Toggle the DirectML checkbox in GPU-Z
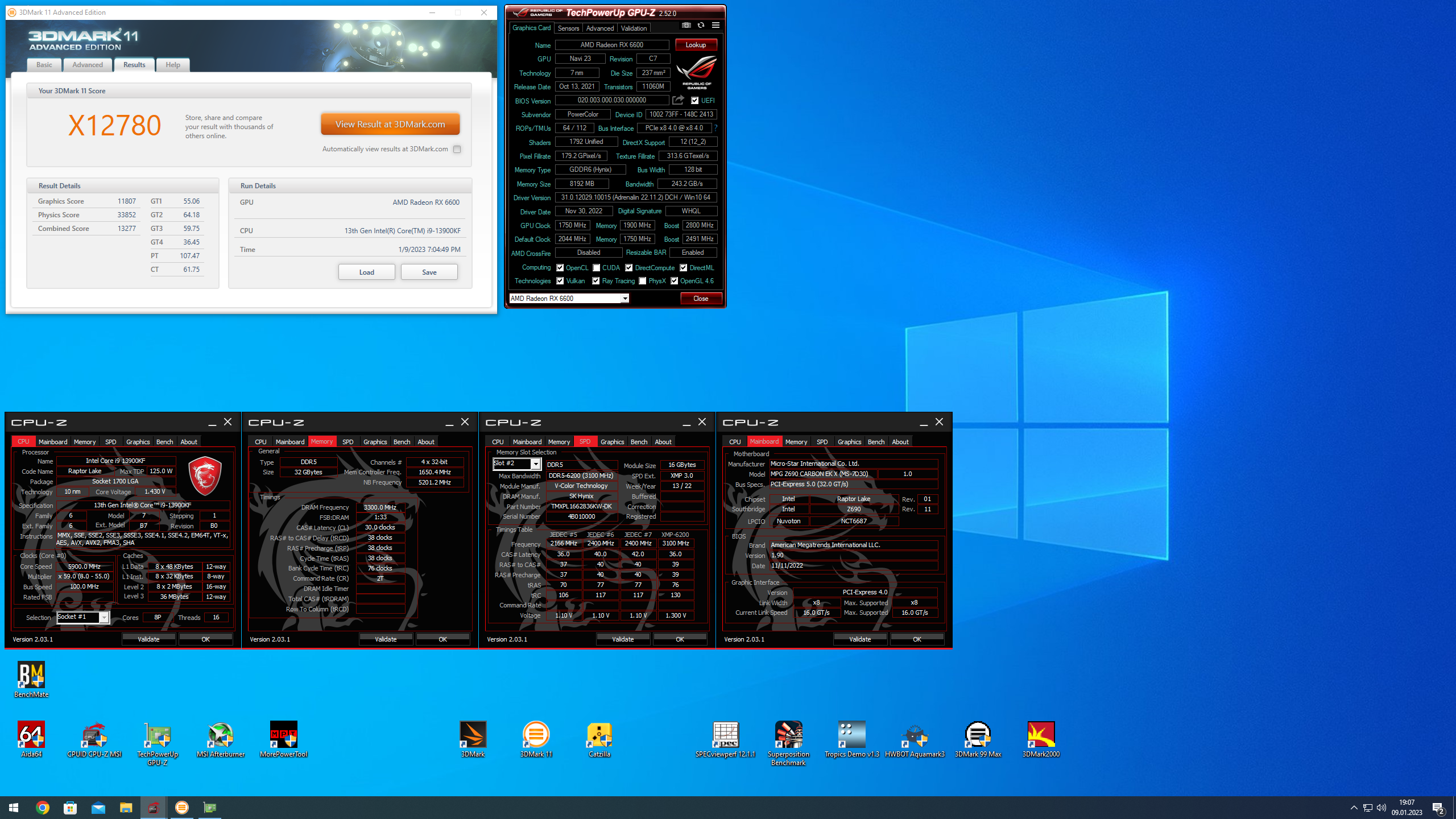The image size is (1456, 819). (x=684, y=268)
